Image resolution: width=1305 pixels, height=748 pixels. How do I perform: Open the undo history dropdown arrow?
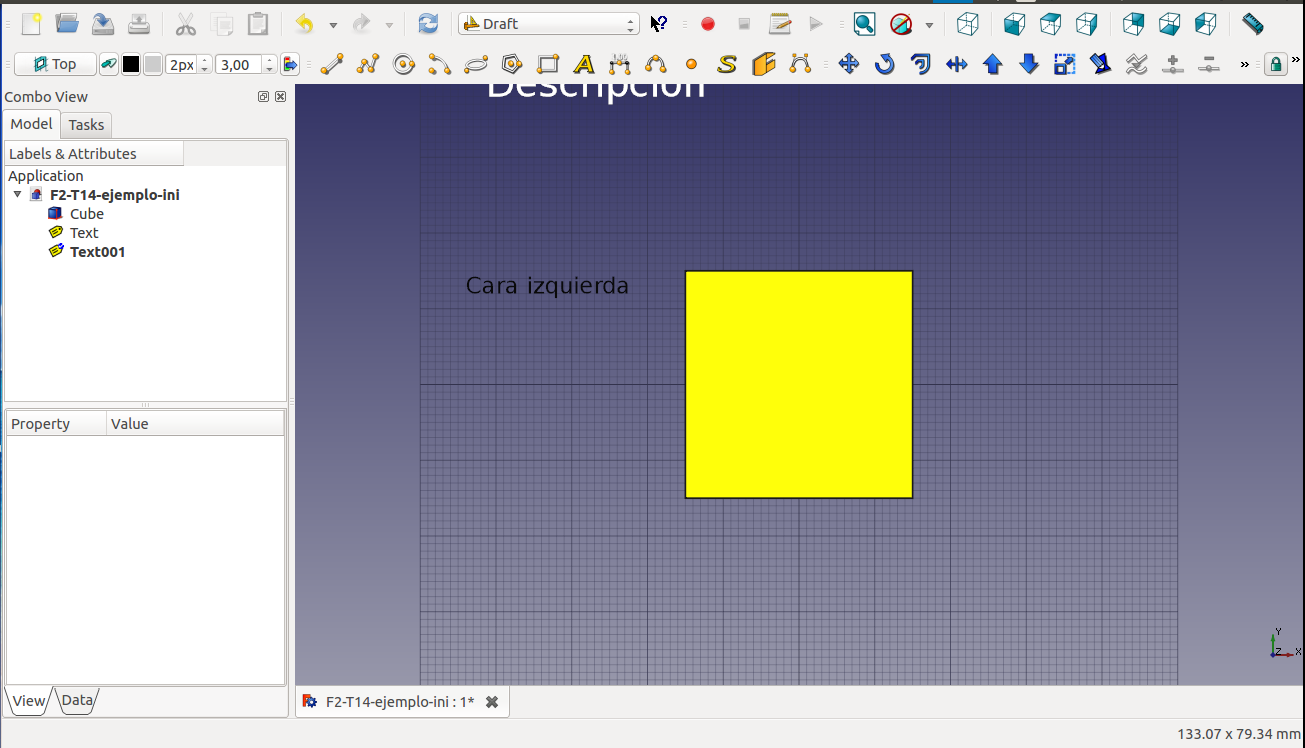(333, 25)
